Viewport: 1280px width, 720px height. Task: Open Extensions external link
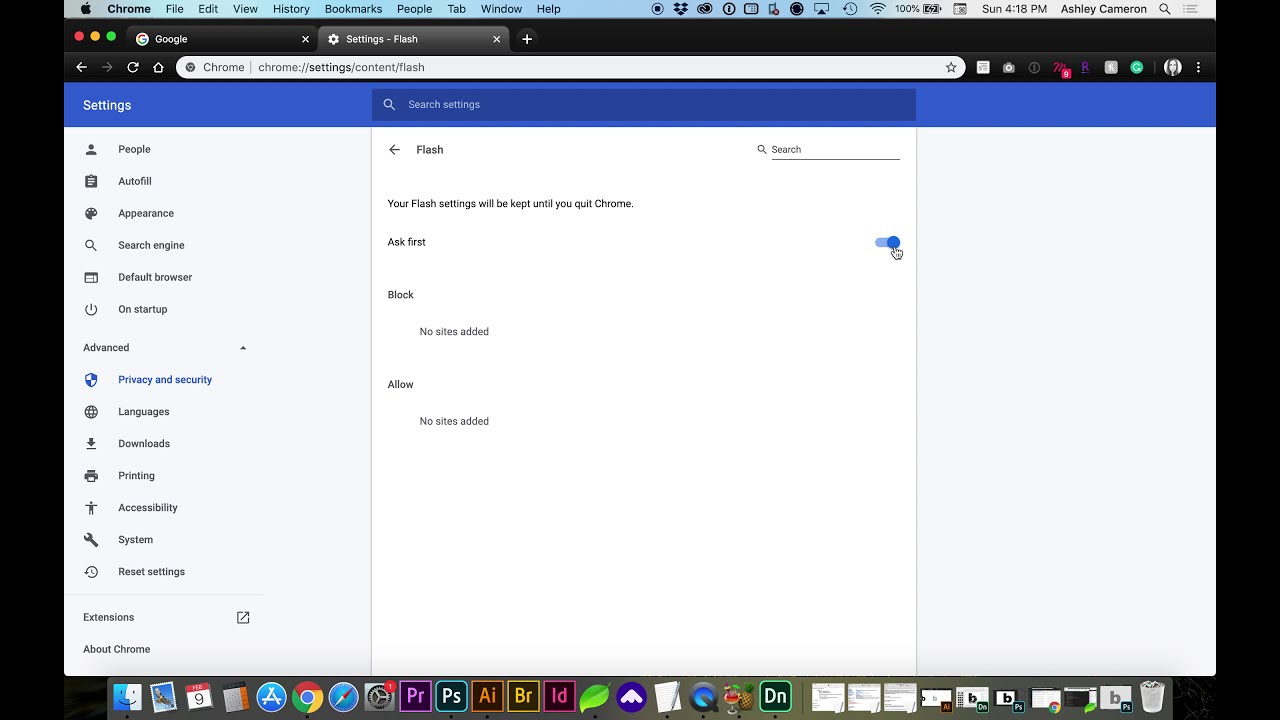(243, 618)
